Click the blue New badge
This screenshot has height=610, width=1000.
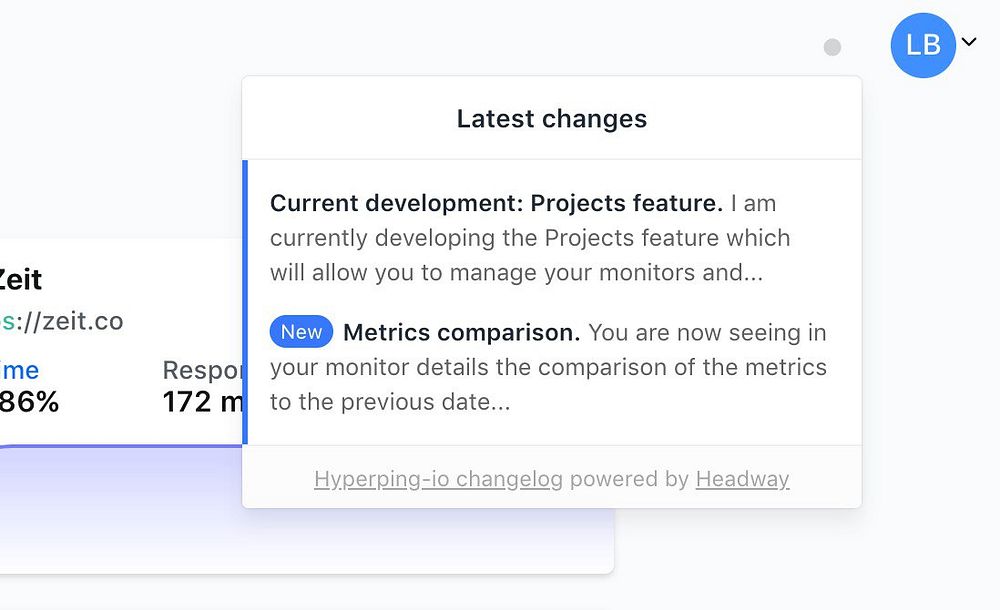coord(301,332)
